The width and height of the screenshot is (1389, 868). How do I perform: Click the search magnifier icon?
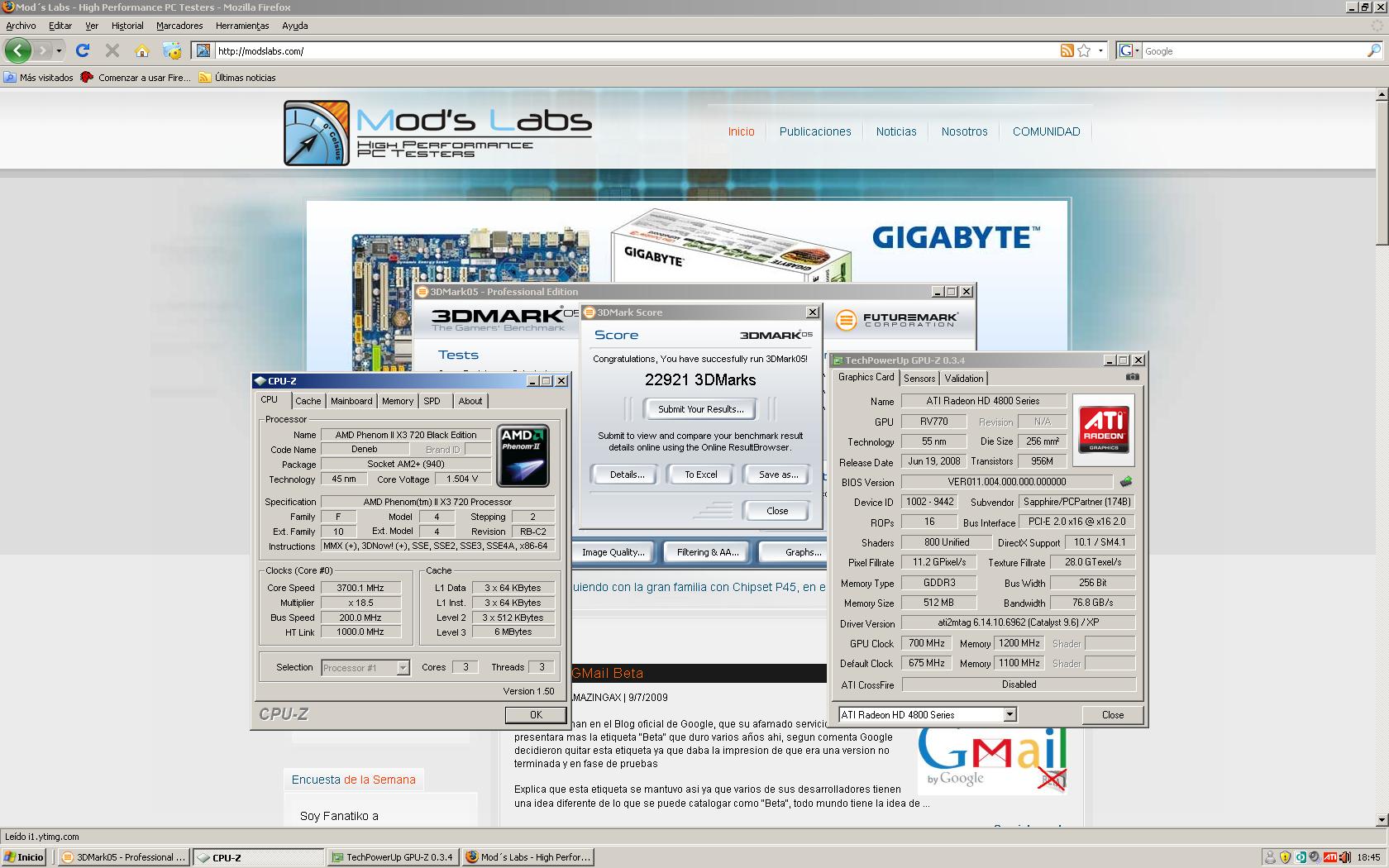(x=1373, y=50)
